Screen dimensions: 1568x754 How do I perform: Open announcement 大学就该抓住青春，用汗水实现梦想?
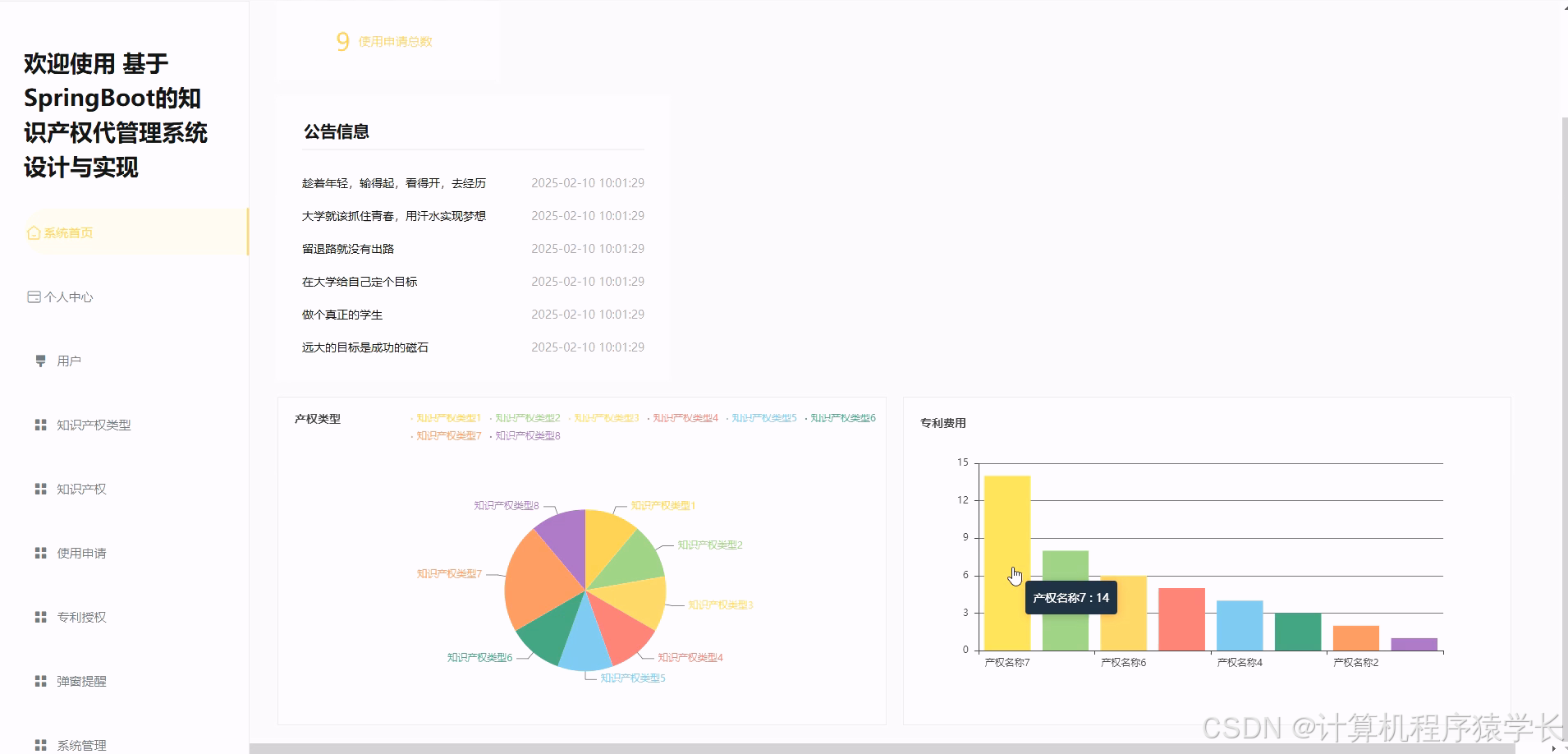[x=394, y=216]
